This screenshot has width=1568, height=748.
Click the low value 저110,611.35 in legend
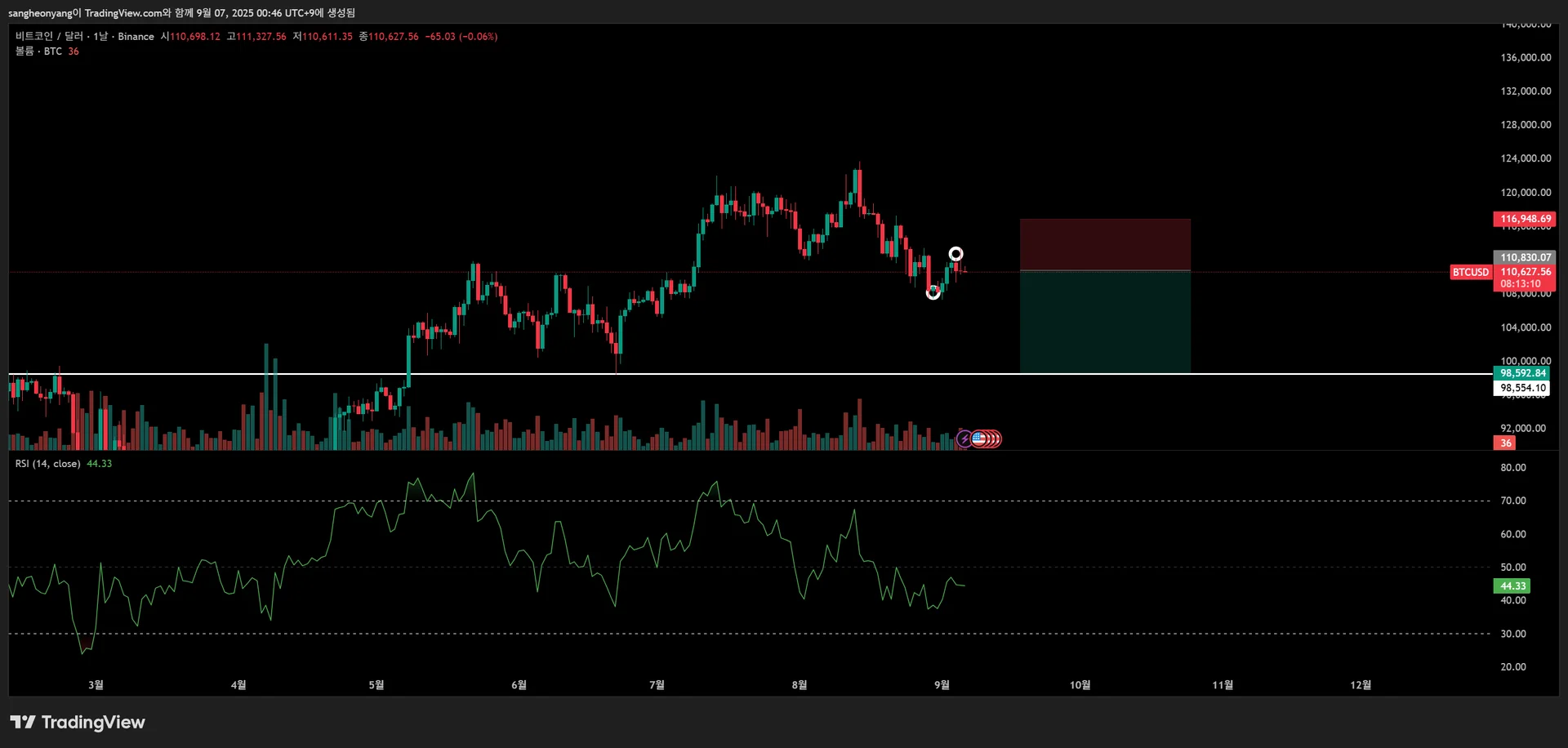point(323,36)
